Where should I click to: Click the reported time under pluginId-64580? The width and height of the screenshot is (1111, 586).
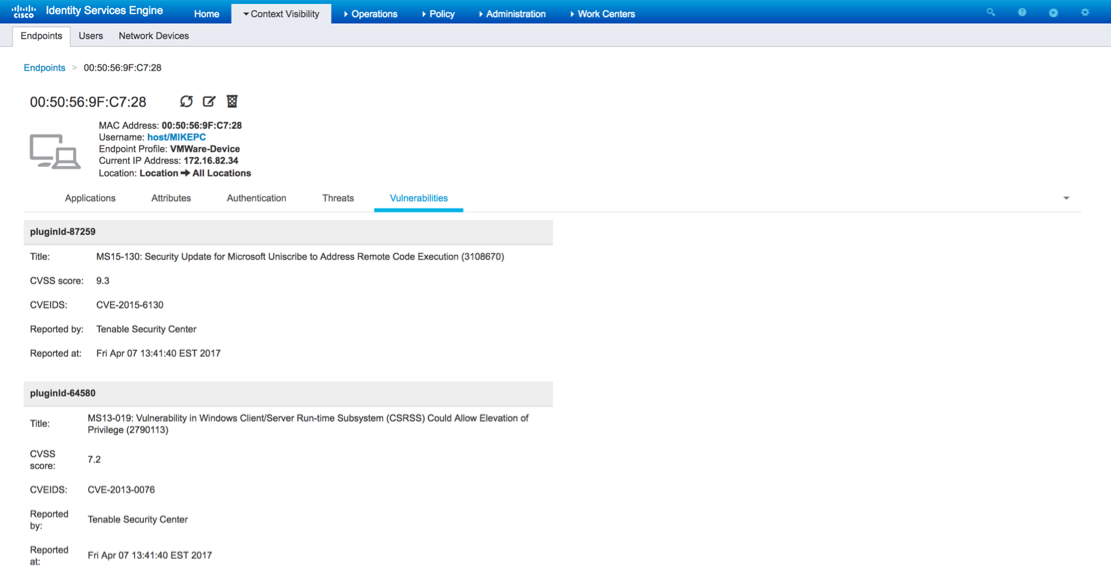(x=150, y=556)
